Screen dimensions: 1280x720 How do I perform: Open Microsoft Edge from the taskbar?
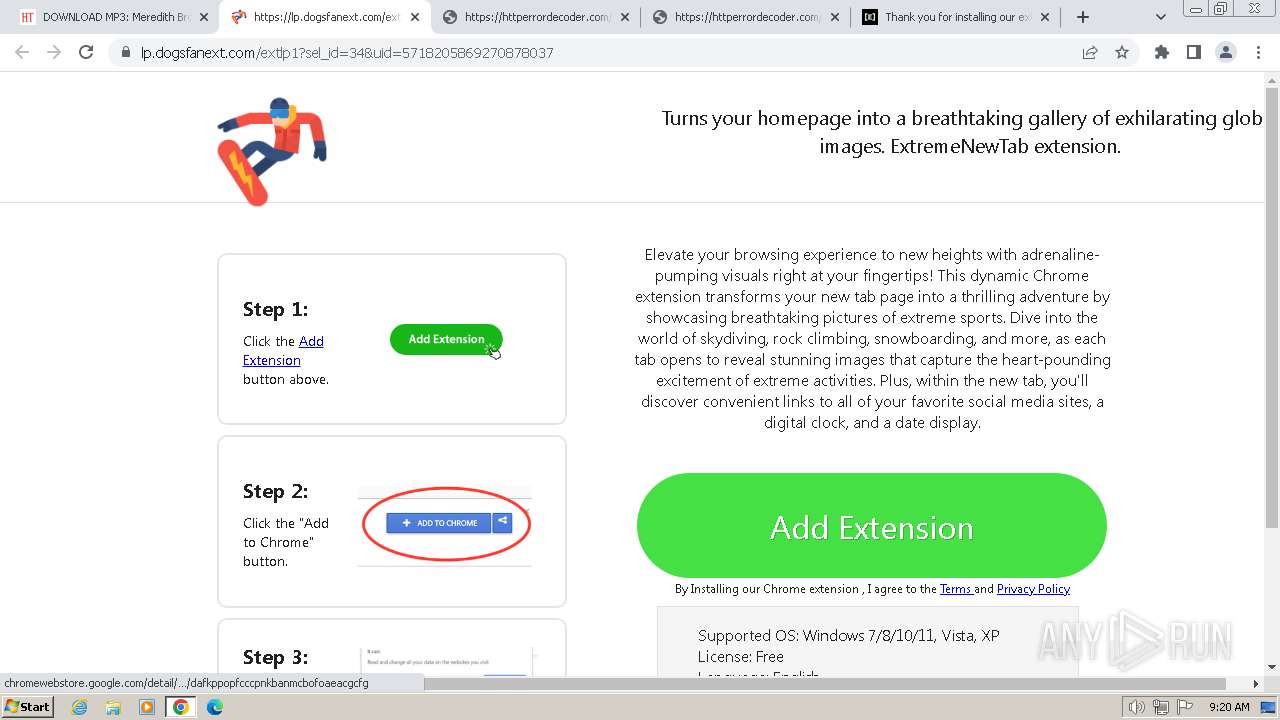point(214,707)
